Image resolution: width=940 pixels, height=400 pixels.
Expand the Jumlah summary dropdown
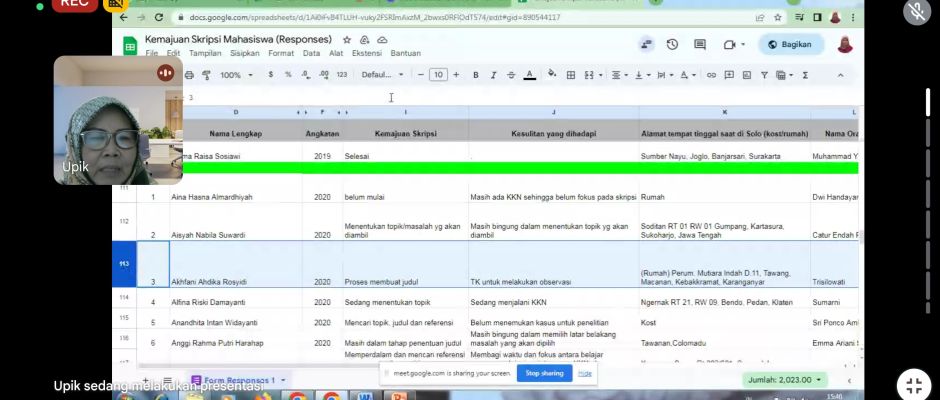pos(785,380)
